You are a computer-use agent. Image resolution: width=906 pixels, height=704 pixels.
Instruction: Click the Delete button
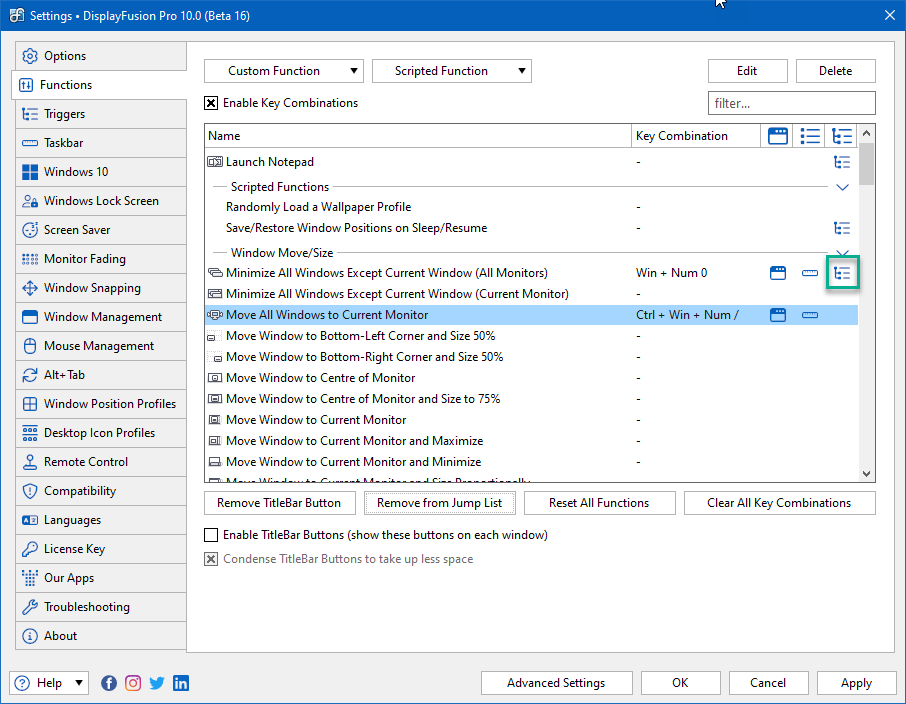click(x=836, y=71)
